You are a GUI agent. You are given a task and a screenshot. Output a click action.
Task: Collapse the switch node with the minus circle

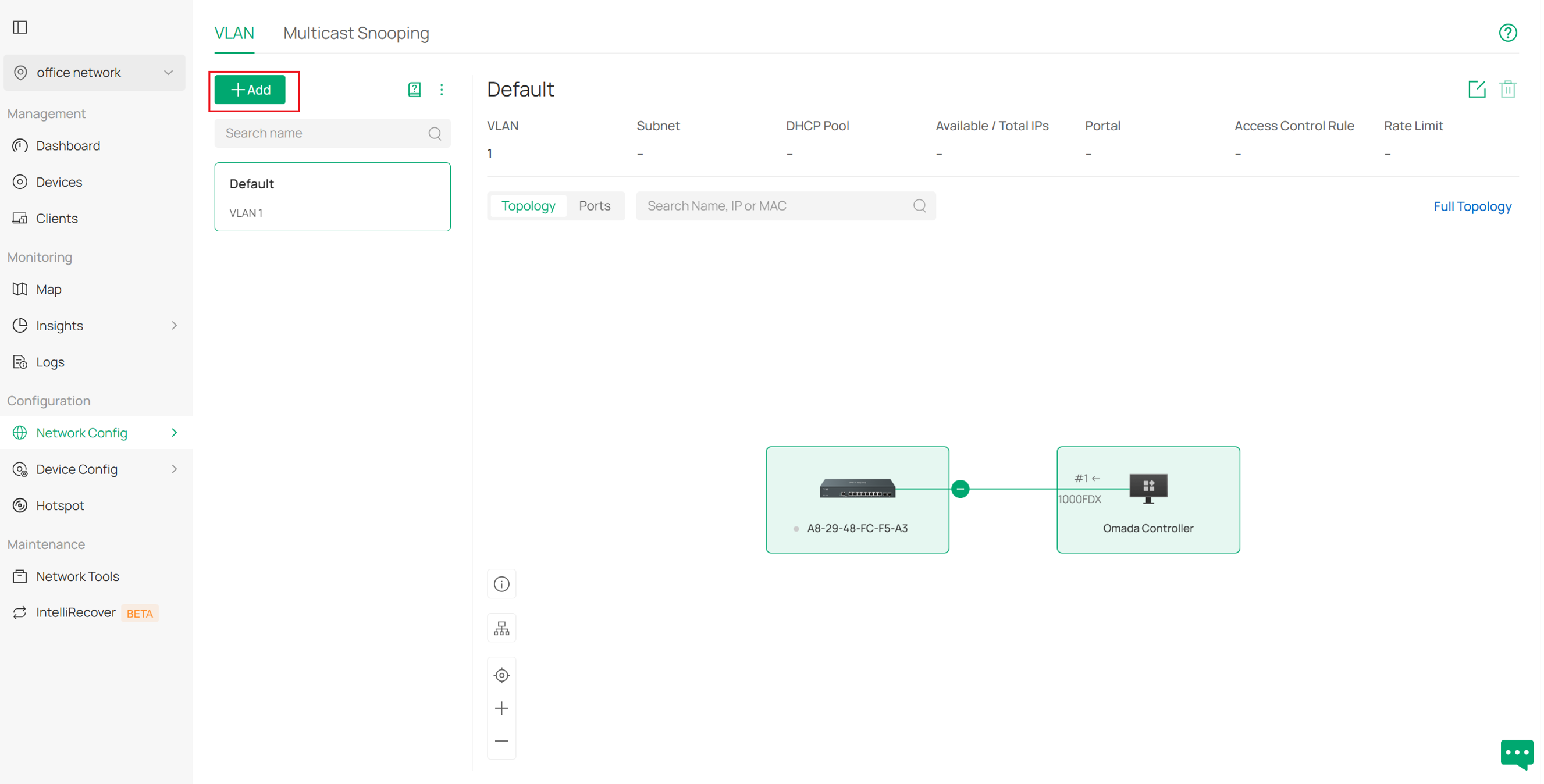point(960,489)
